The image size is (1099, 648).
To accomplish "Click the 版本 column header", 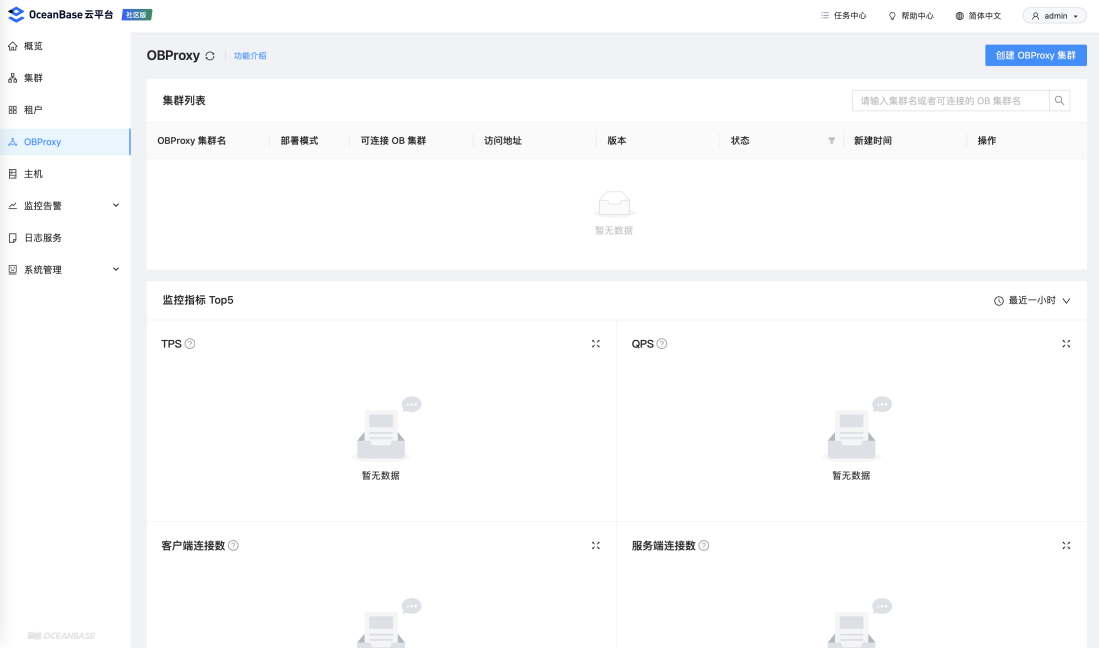I will pyautogui.click(x=617, y=141).
